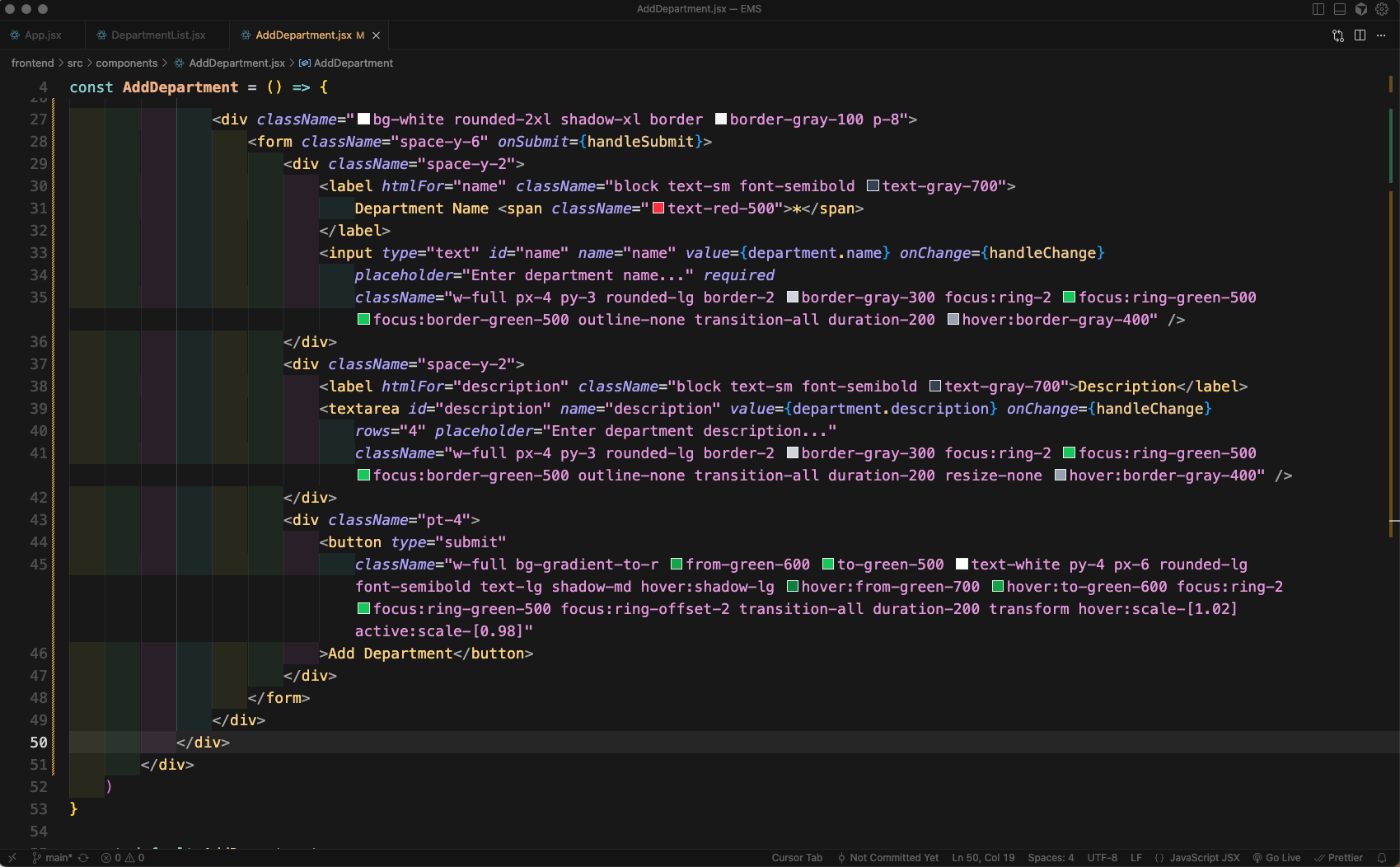Open the Cursor cube icon in title bar

pos(1361,9)
